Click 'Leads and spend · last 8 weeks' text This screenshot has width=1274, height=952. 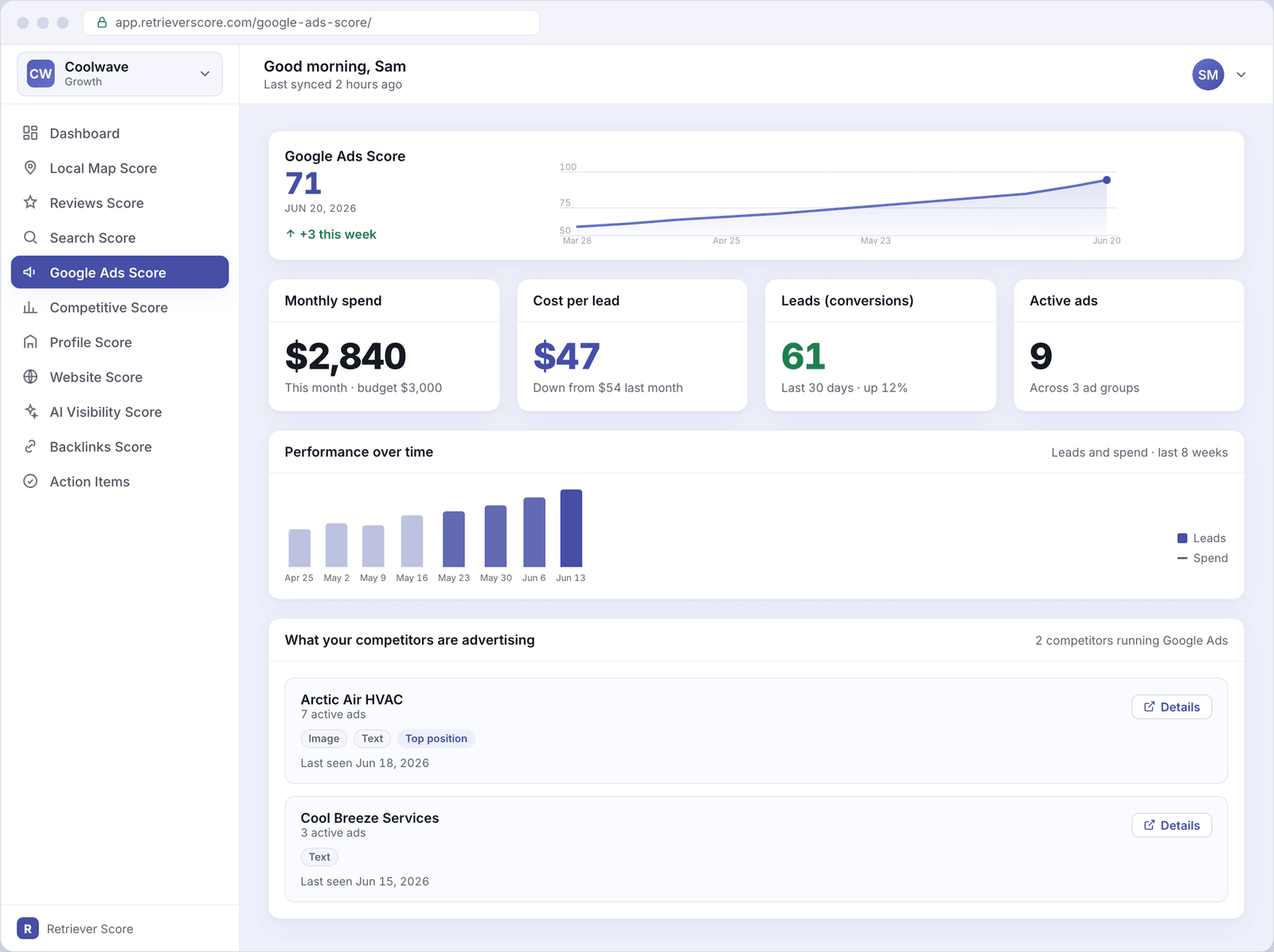point(1139,452)
